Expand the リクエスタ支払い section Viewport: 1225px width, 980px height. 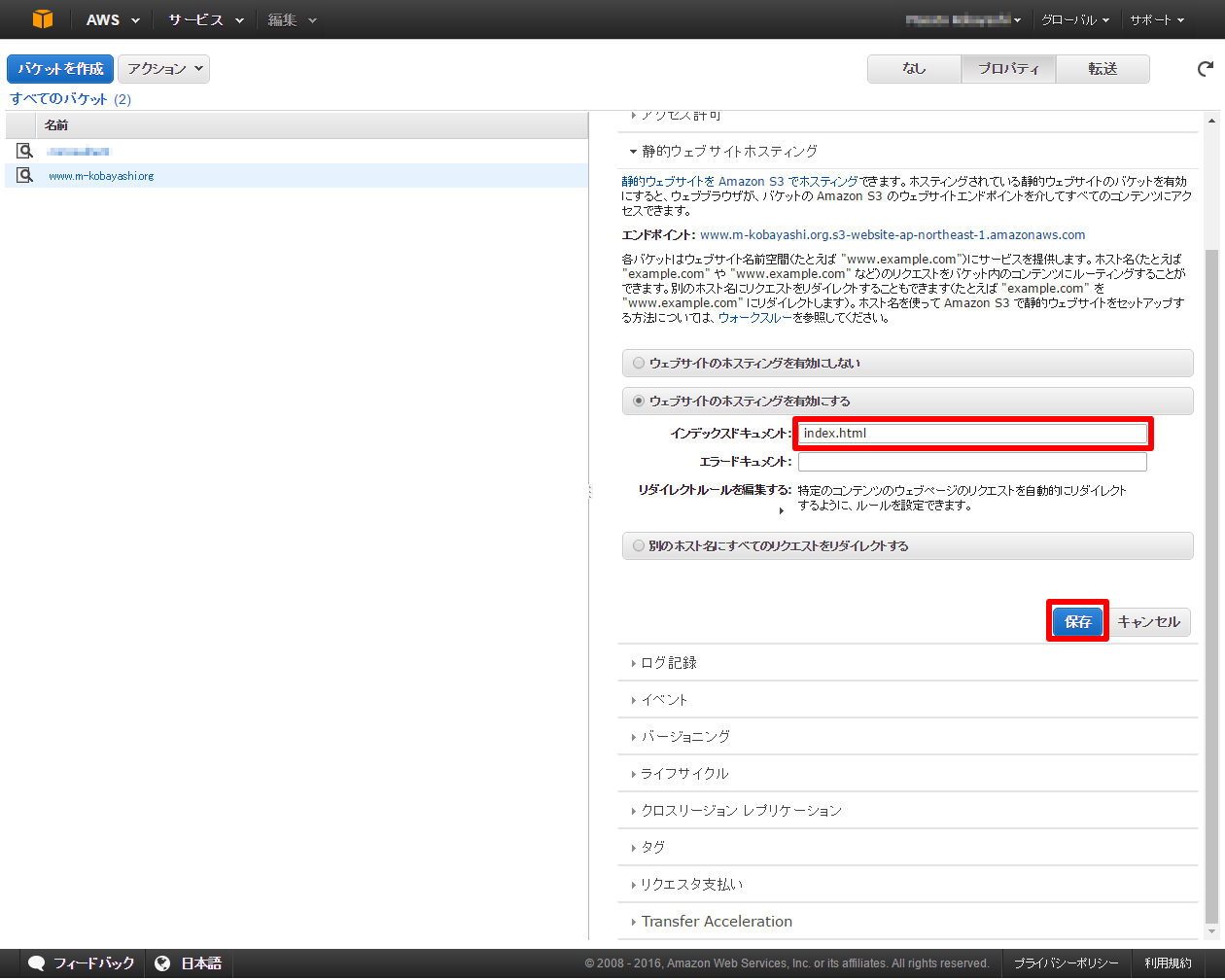click(686, 884)
